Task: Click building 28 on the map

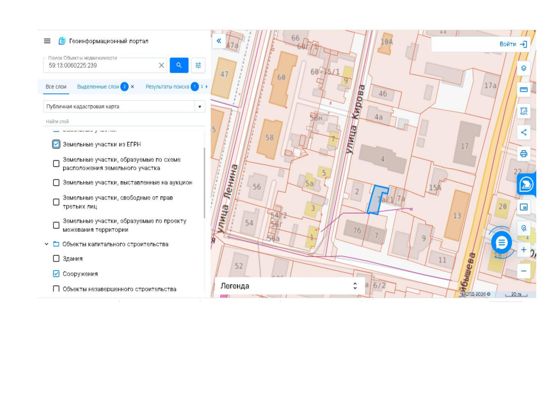Action: (502, 207)
